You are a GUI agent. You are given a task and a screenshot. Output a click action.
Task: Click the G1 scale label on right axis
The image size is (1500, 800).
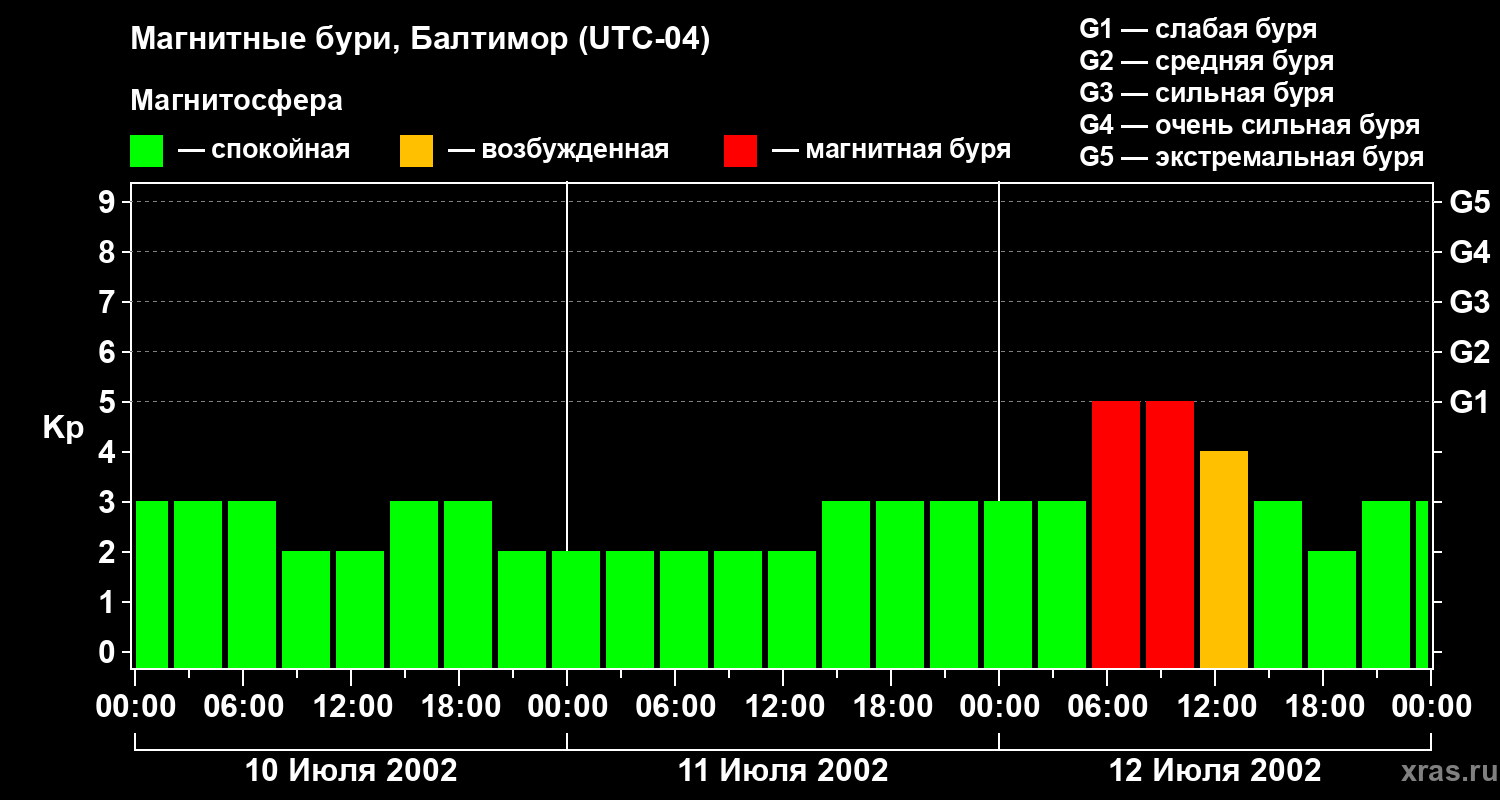pos(1469,402)
